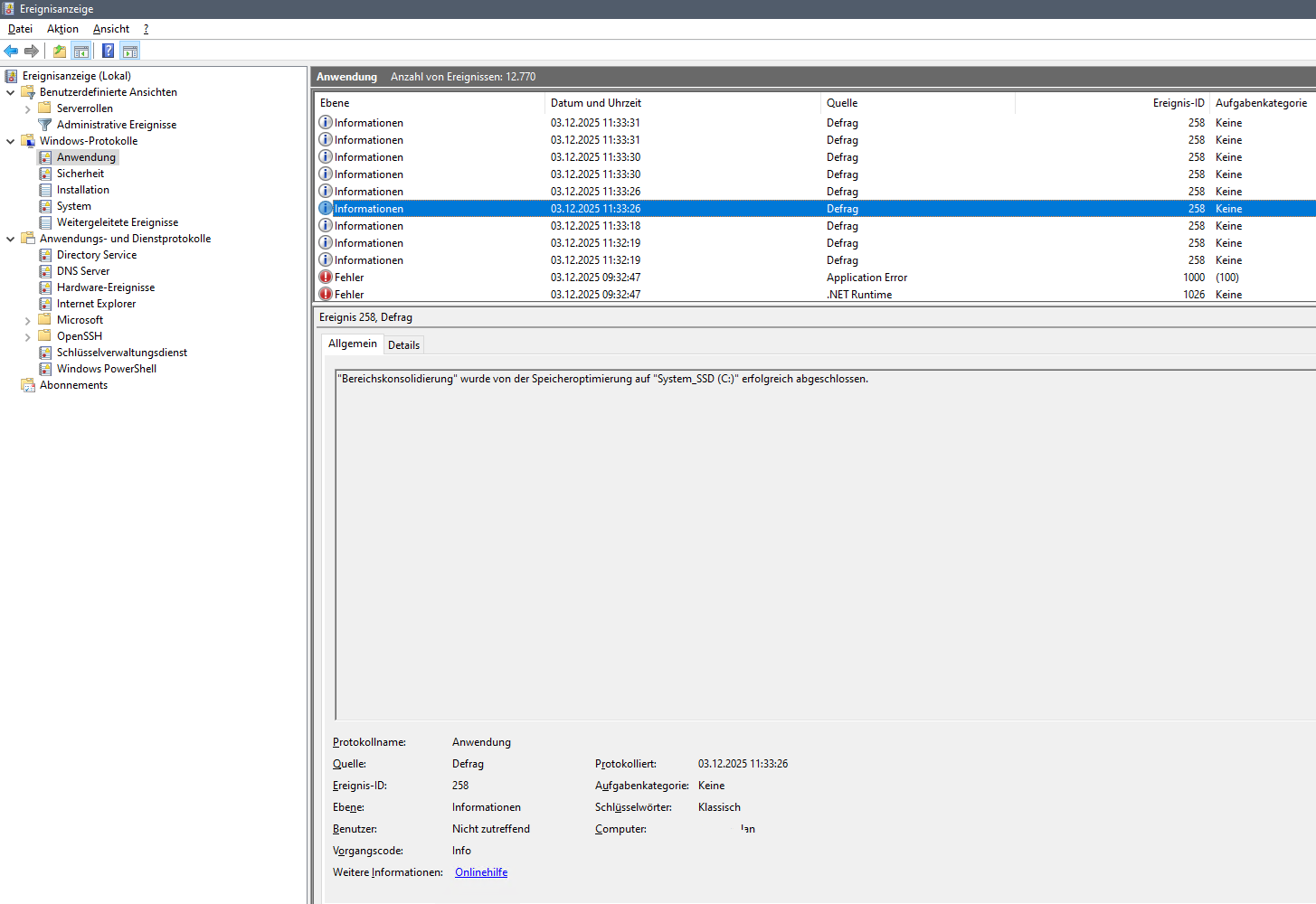Select the Defrag event logged at 11:33:18
1316x904 pixels.
point(815,226)
